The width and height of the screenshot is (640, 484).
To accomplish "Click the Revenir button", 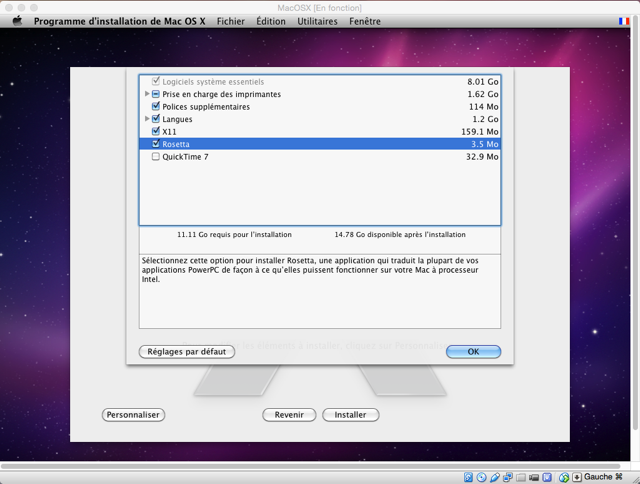I will [289, 415].
